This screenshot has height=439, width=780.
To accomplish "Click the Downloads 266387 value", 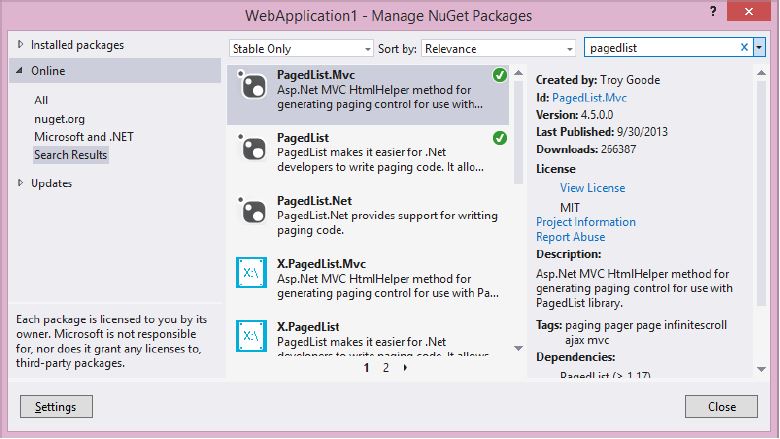I will 618,149.
